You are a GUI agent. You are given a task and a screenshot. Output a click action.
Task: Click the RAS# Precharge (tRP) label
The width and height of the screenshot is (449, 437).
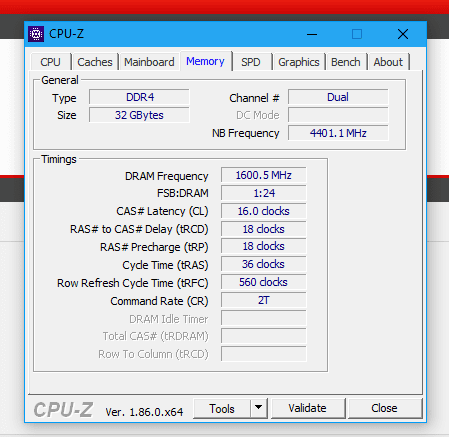(x=154, y=247)
